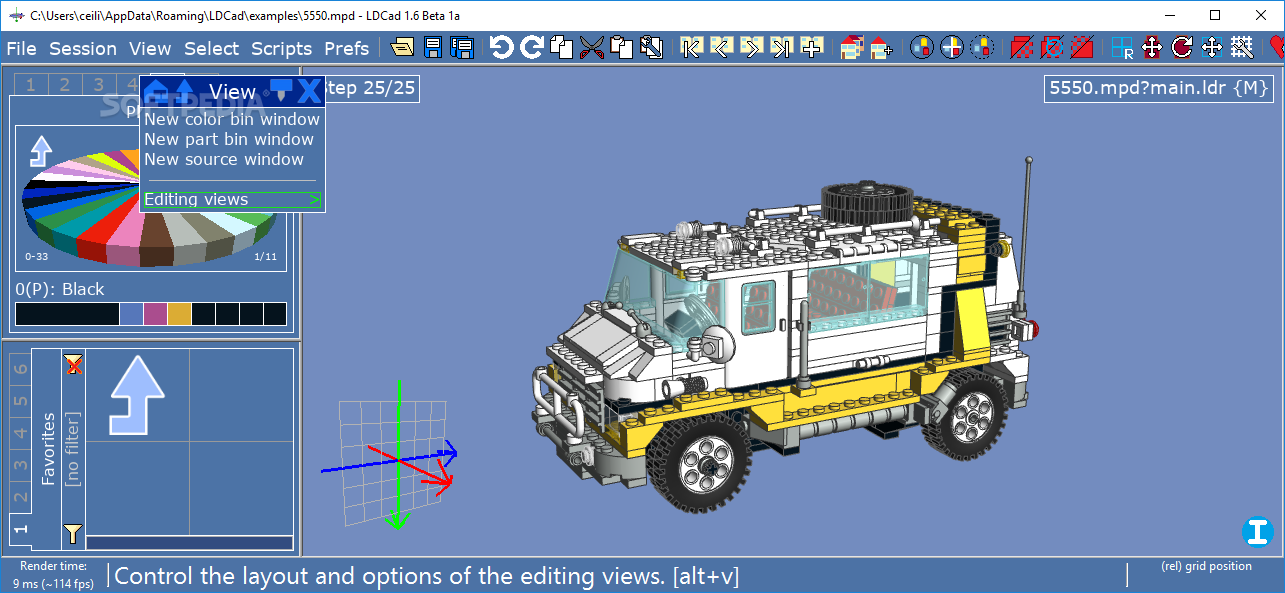
Task: Select part bin side tab 2
Action: click(x=20, y=497)
